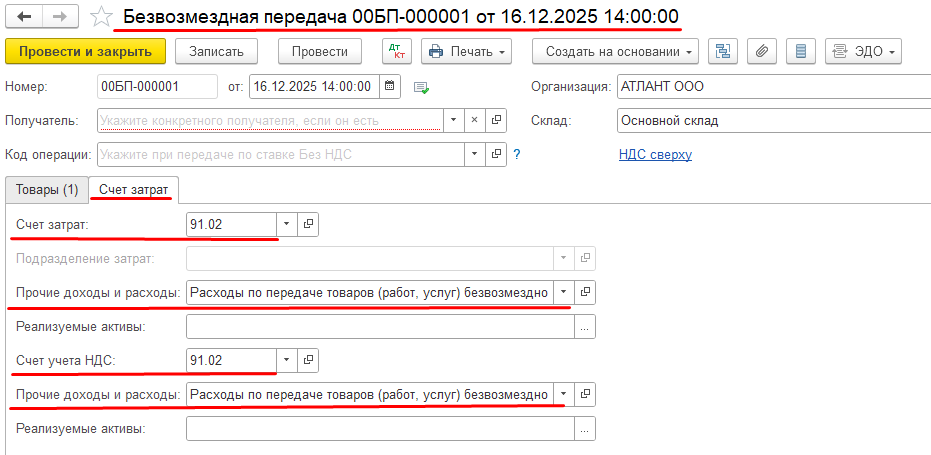The image size is (931, 455).
Task: Open the Печать dropdown menu
Action: (468, 51)
